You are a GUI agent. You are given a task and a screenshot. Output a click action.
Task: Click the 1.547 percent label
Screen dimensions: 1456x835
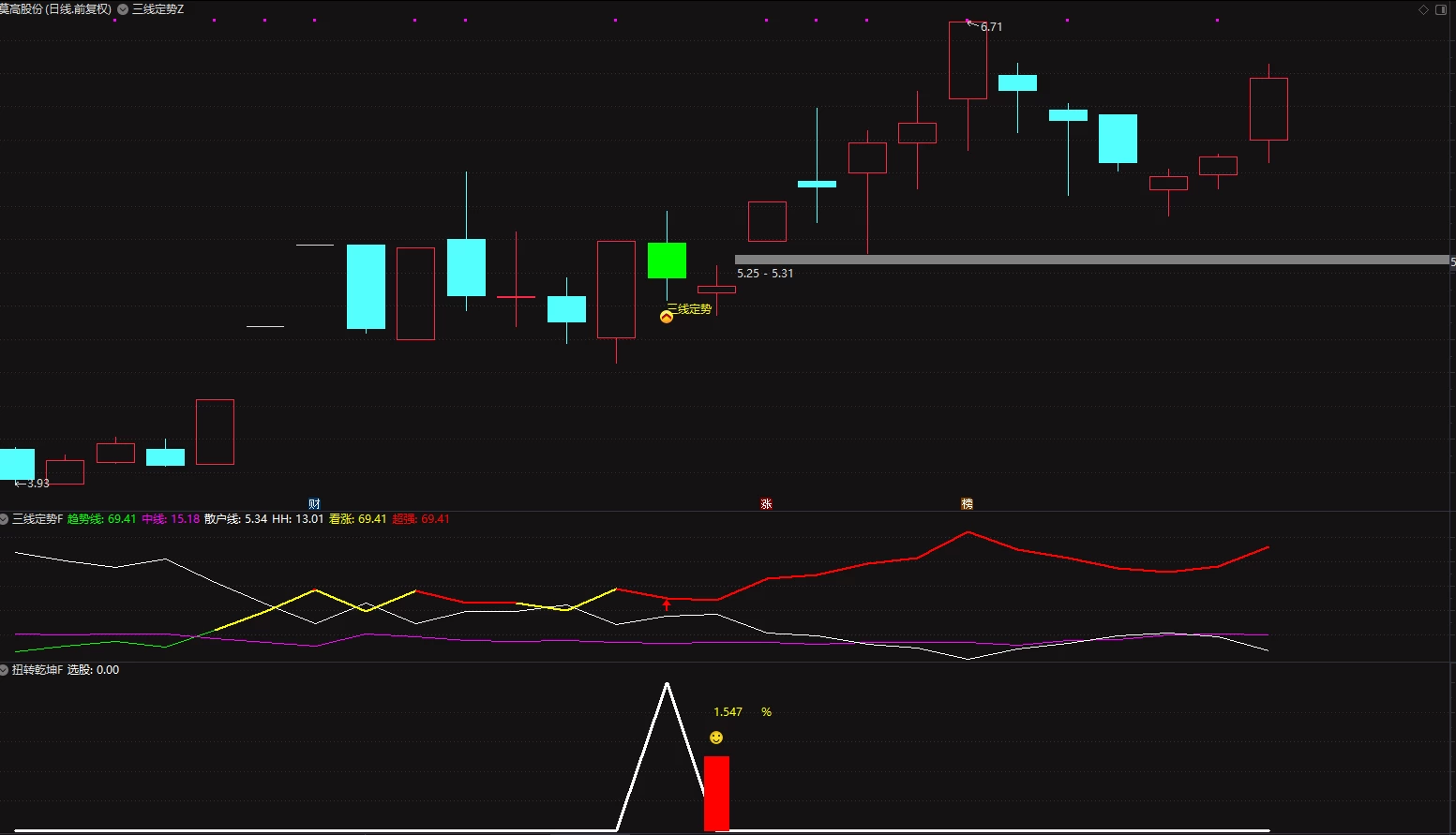[x=743, y=712]
